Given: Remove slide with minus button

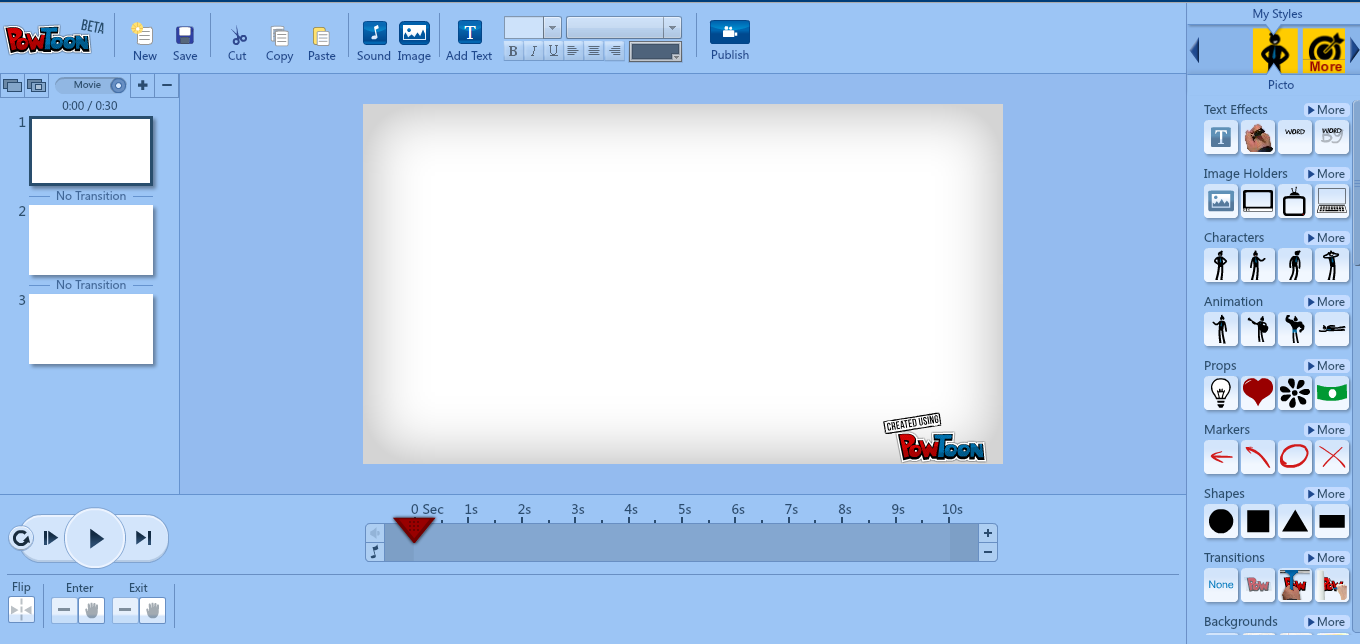Looking at the screenshot, I should click(x=167, y=85).
